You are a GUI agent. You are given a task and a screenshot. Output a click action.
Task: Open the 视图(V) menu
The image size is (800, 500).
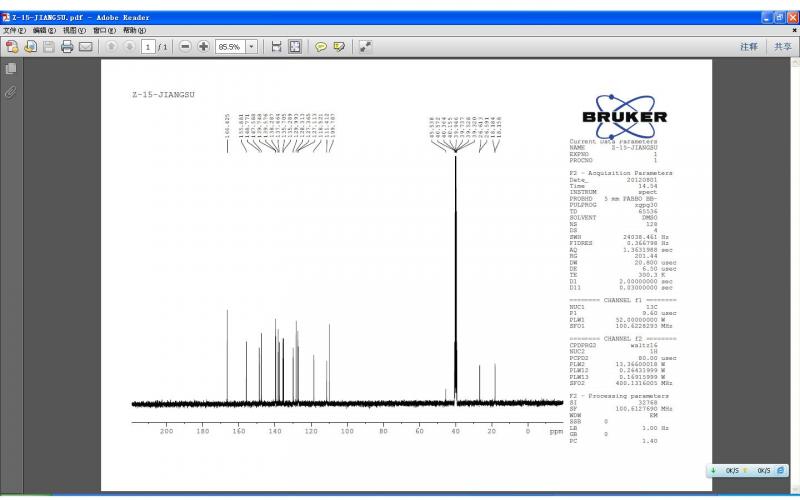pos(74,31)
